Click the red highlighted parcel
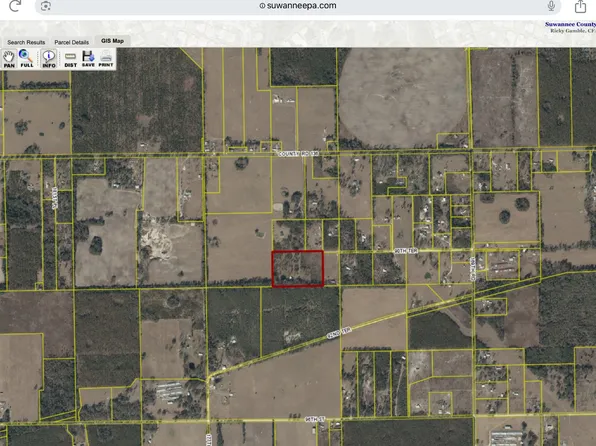596x446 pixels. tap(298, 268)
